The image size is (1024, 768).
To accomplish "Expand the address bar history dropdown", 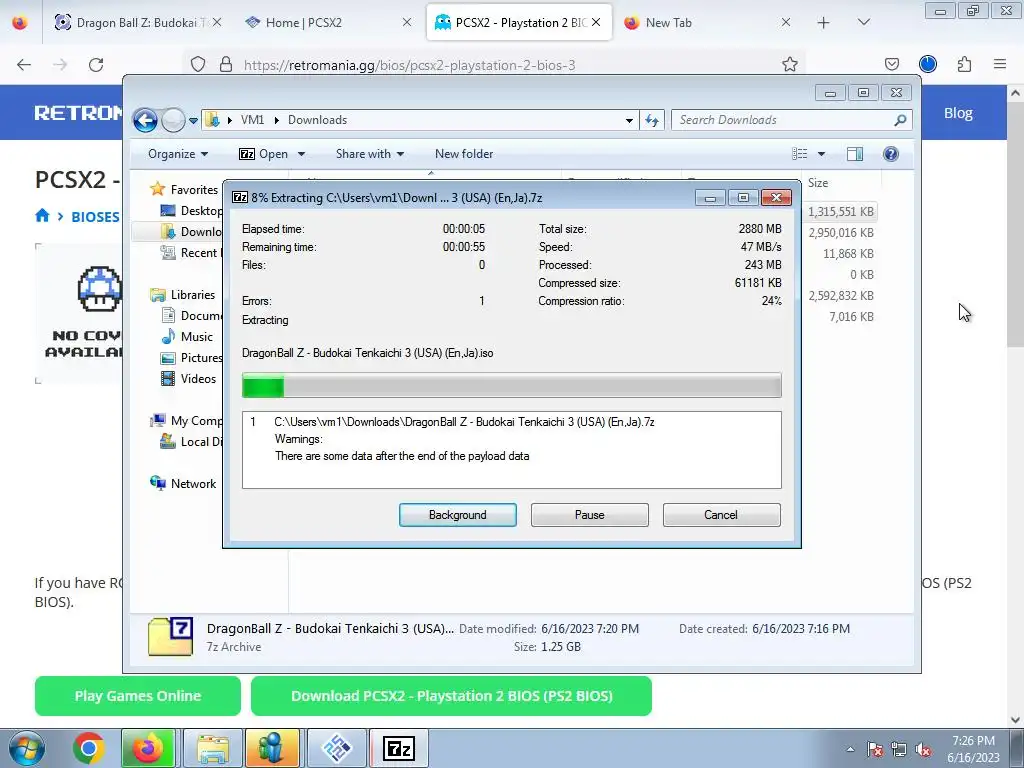I will click(629, 121).
